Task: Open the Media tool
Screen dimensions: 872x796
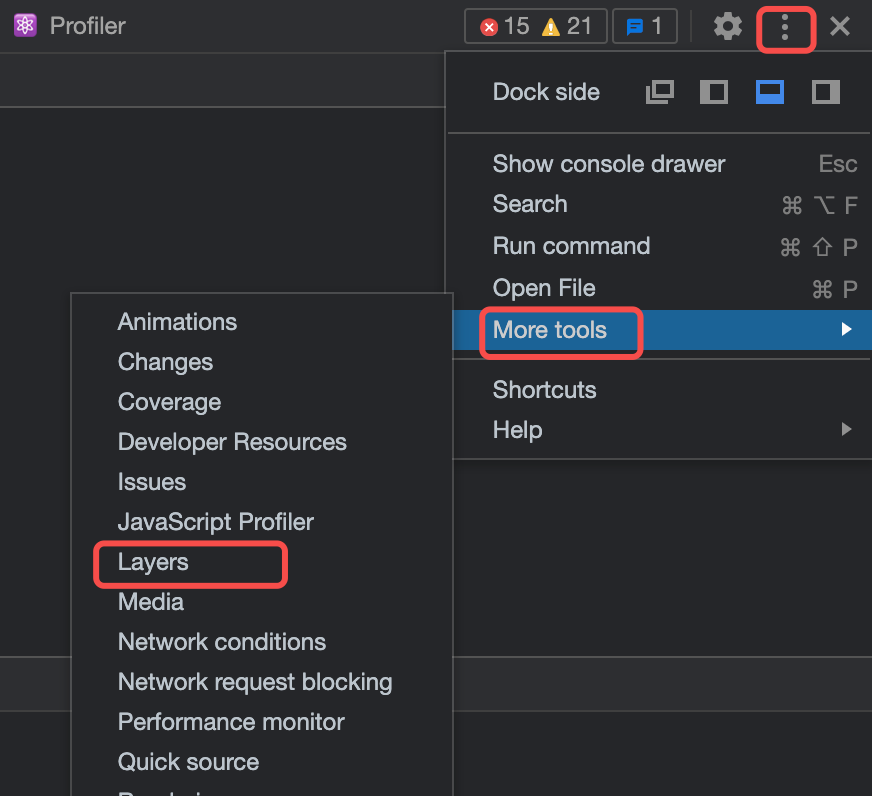Action: (262, 602)
